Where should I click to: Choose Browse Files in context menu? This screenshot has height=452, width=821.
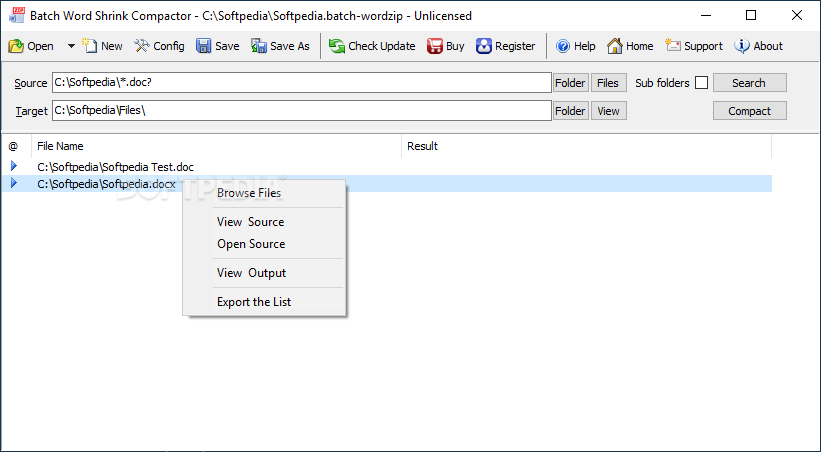(264, 193)
